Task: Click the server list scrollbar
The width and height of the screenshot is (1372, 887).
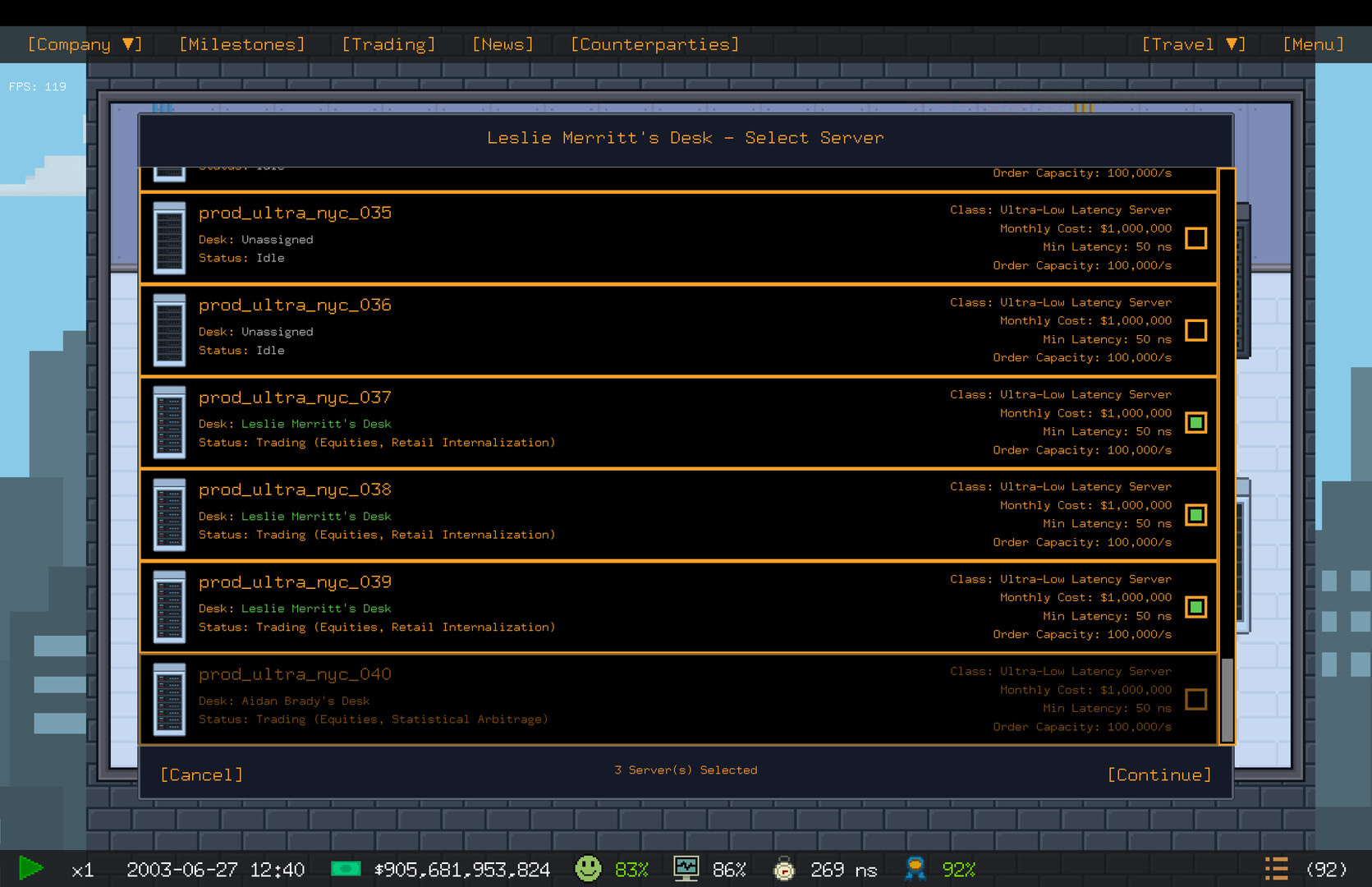Action: (1227, 698)
